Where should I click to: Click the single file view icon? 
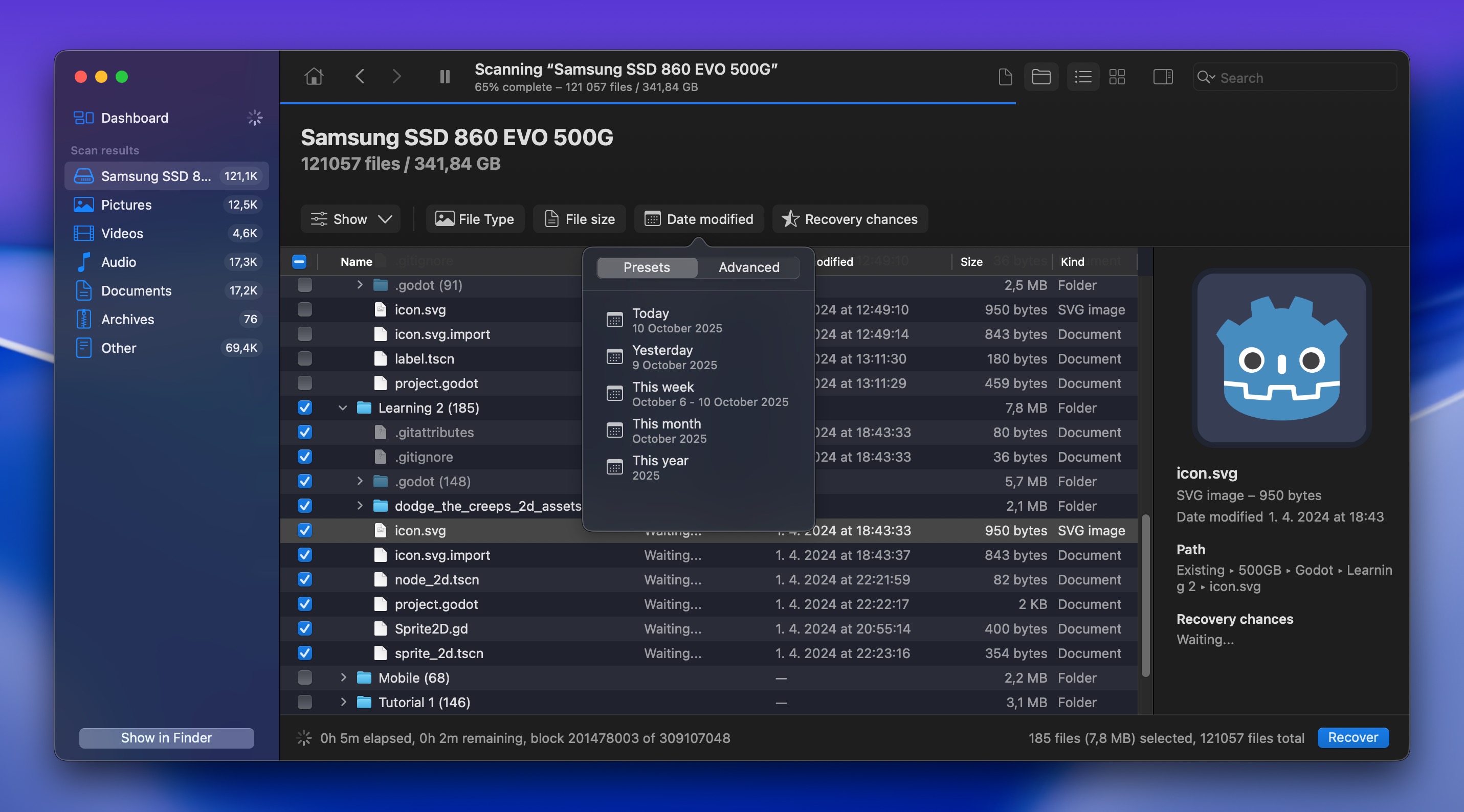coord(1005,77)
